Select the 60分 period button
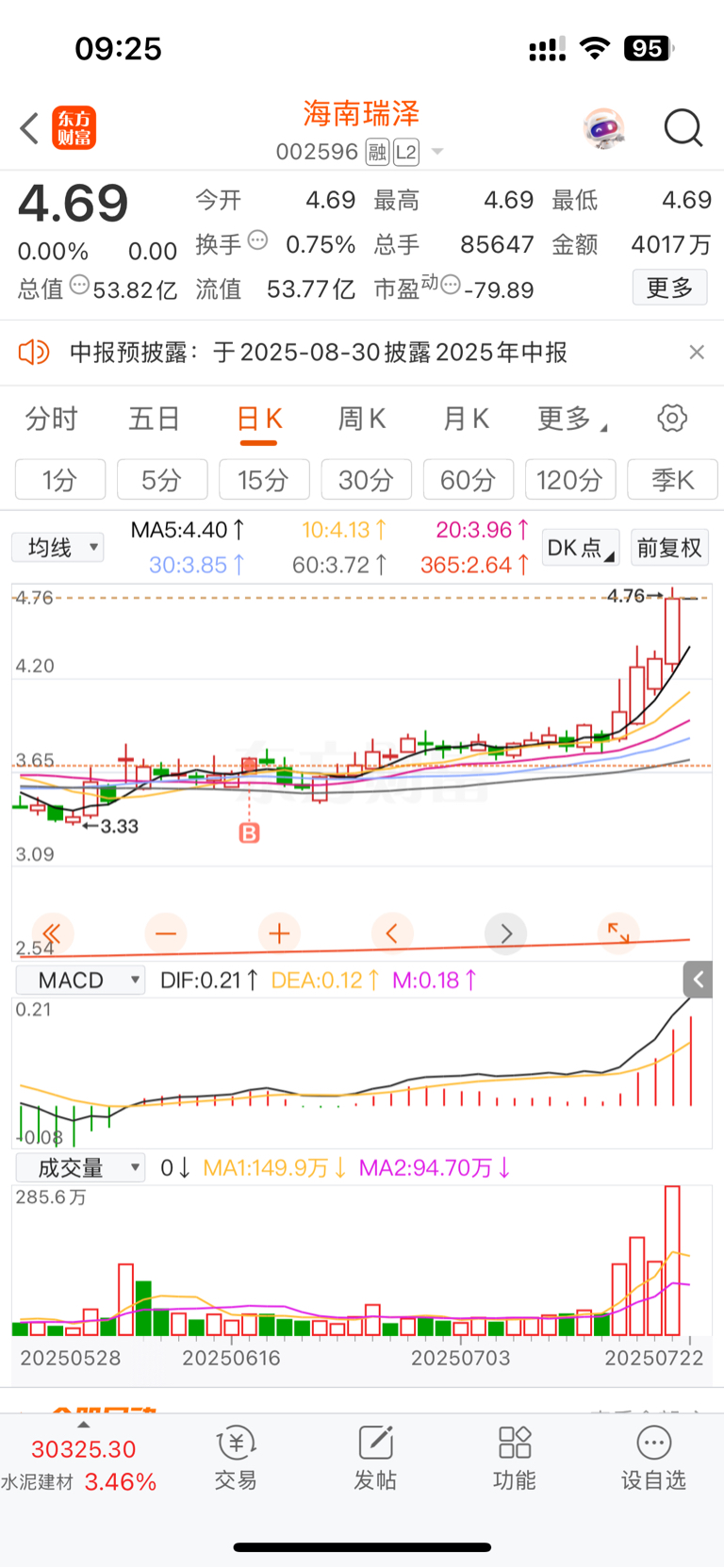 (x=469, y=480)
